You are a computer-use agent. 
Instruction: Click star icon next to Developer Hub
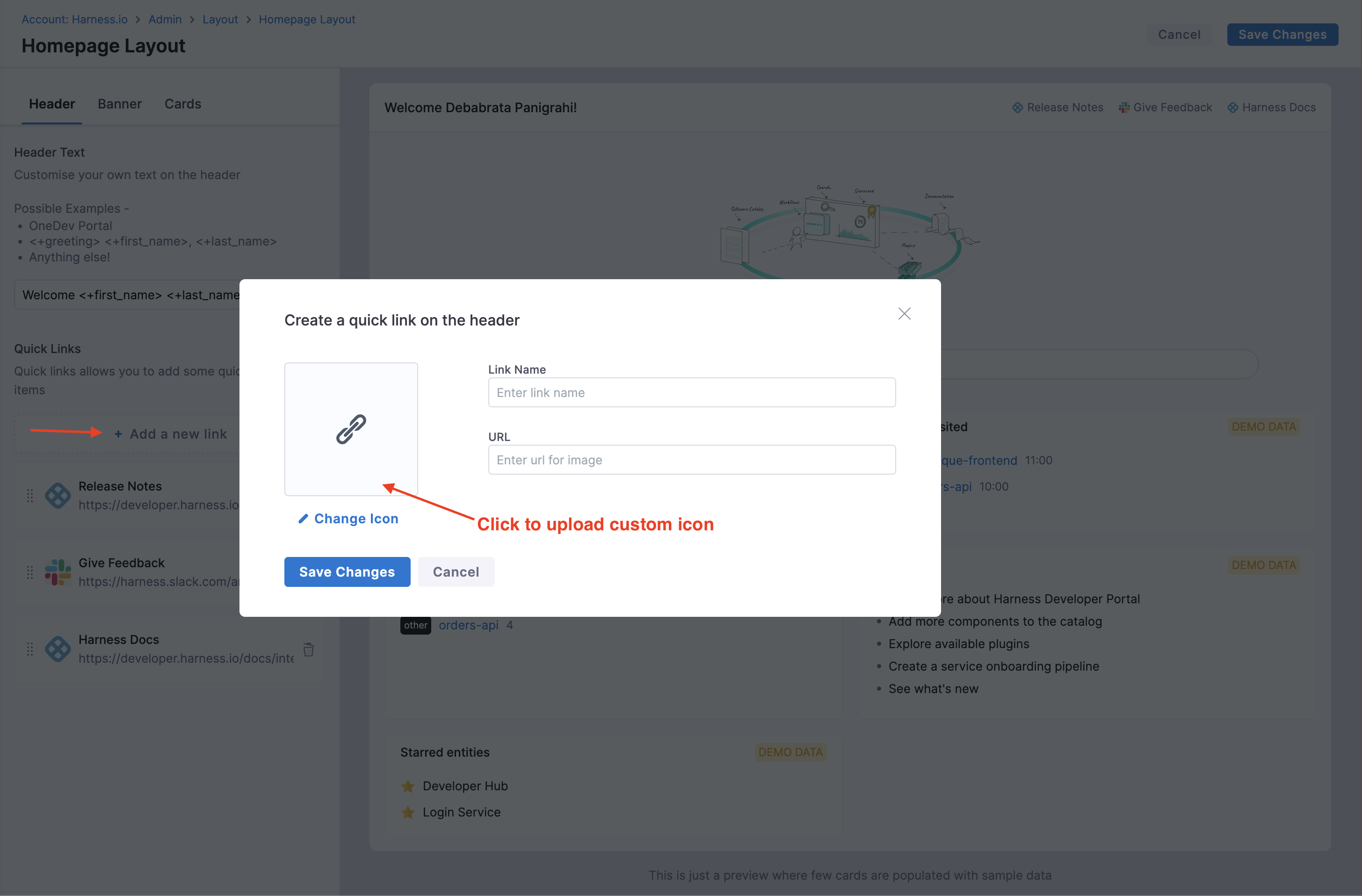[x=408, y=786]
